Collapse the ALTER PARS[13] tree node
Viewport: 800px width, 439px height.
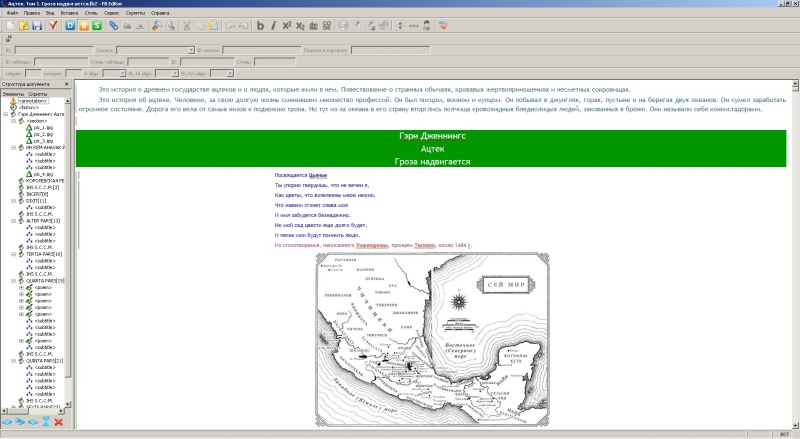click(x=14, y=221)
